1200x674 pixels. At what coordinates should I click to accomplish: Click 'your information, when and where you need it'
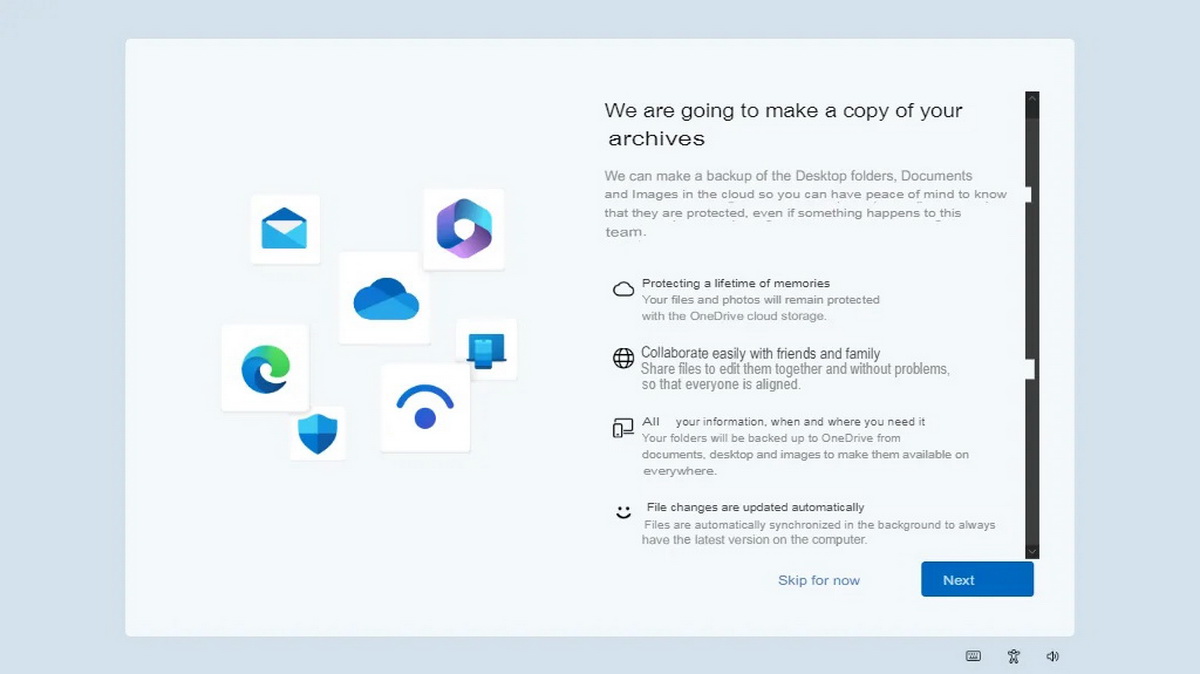[800, 421]
